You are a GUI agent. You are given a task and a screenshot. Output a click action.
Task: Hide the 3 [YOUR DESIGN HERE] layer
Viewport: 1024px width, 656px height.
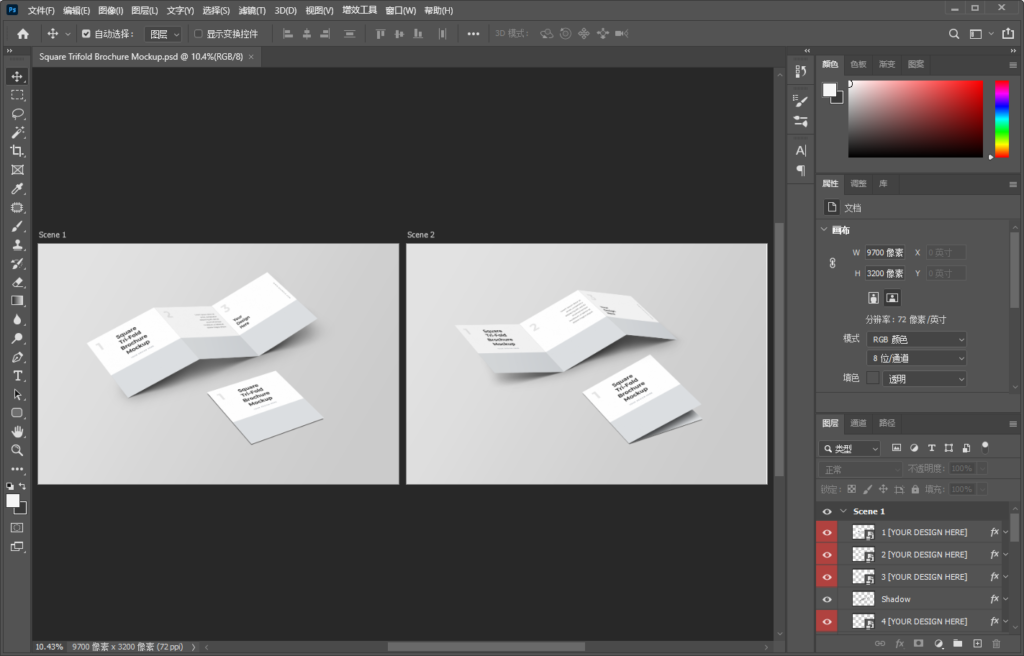click(x=827, y=577)
